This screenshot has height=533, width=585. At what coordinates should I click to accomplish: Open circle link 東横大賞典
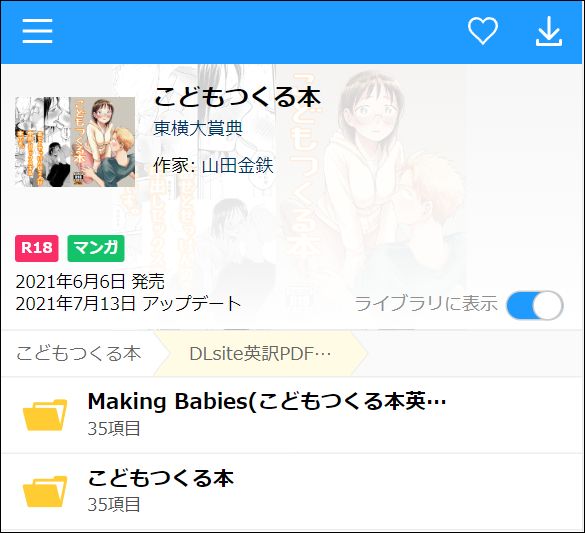click(x=198, y=128)
